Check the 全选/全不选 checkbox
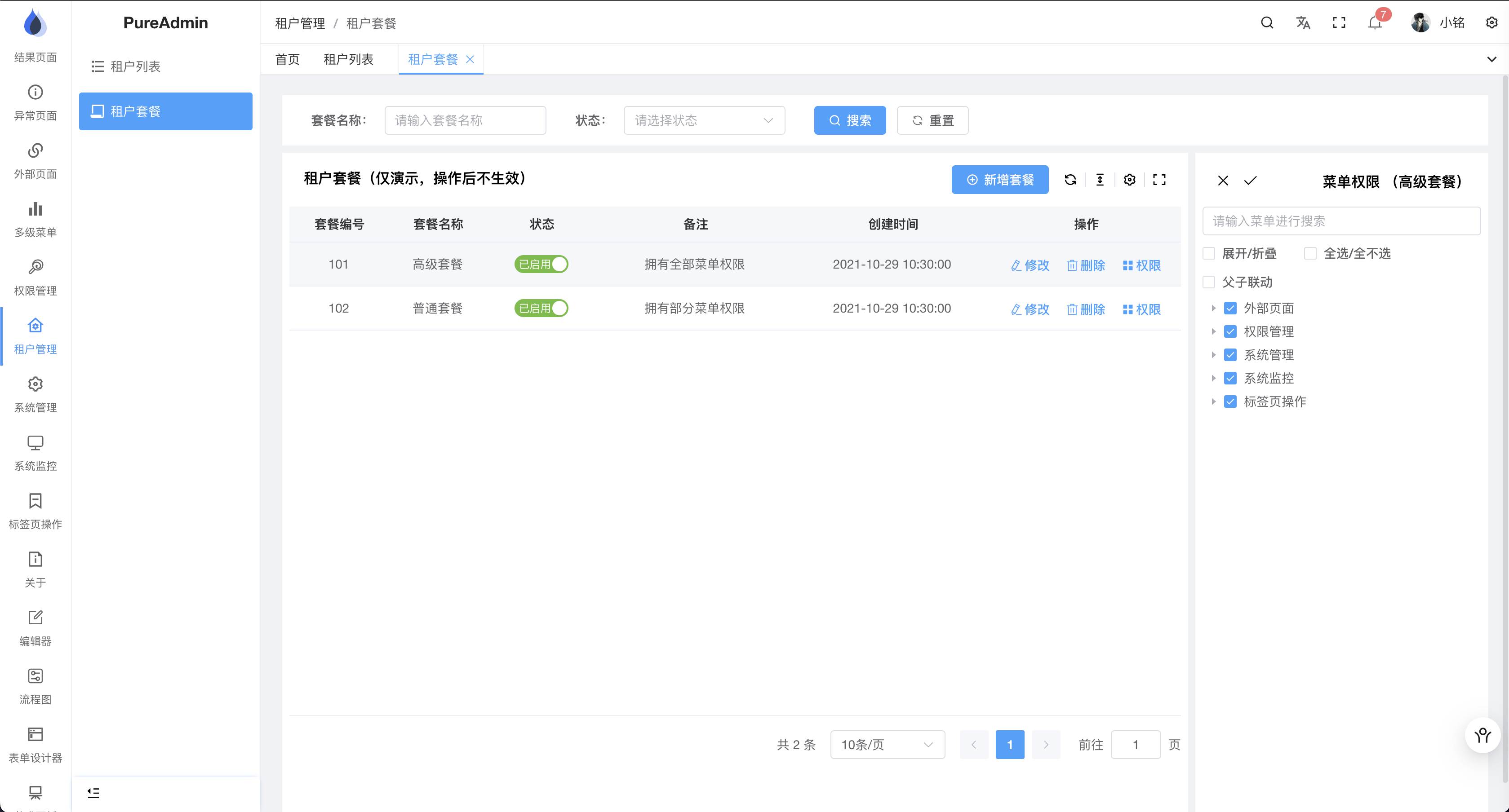Viewport: 1509px width, 812px height. pyautogui.click(x=1310, y=253)
